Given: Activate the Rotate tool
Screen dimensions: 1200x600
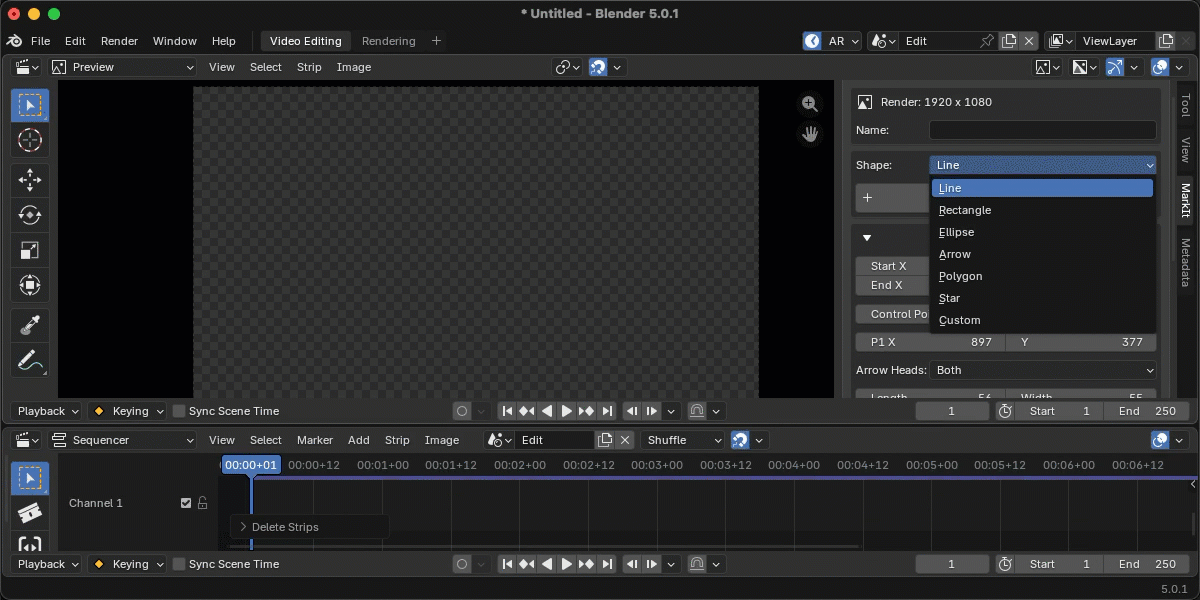Looking at the screenshot, I should pyautogui.click(x=30, y=215).
